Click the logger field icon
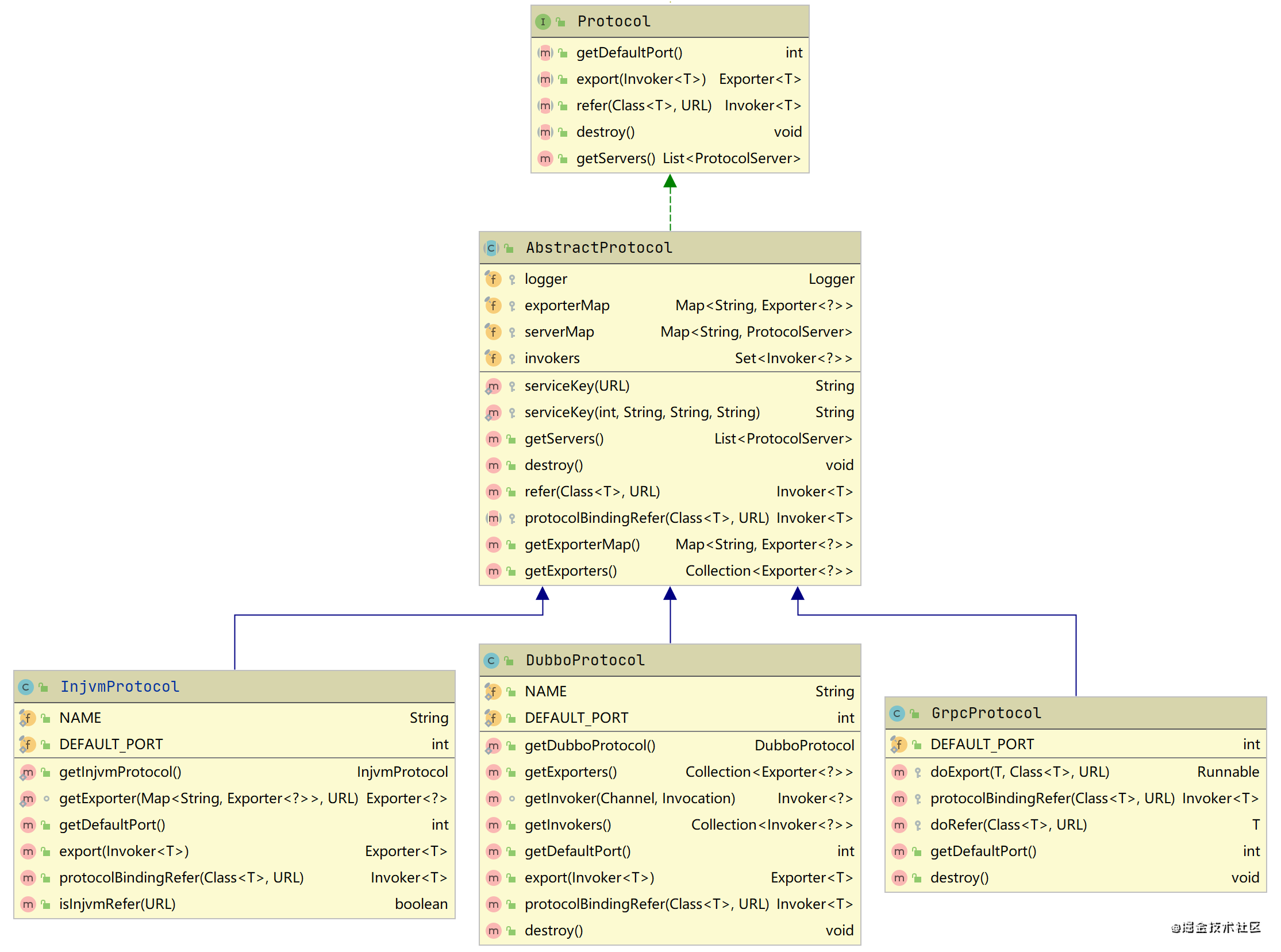The image size is (1281, 952). click(493, 279)
